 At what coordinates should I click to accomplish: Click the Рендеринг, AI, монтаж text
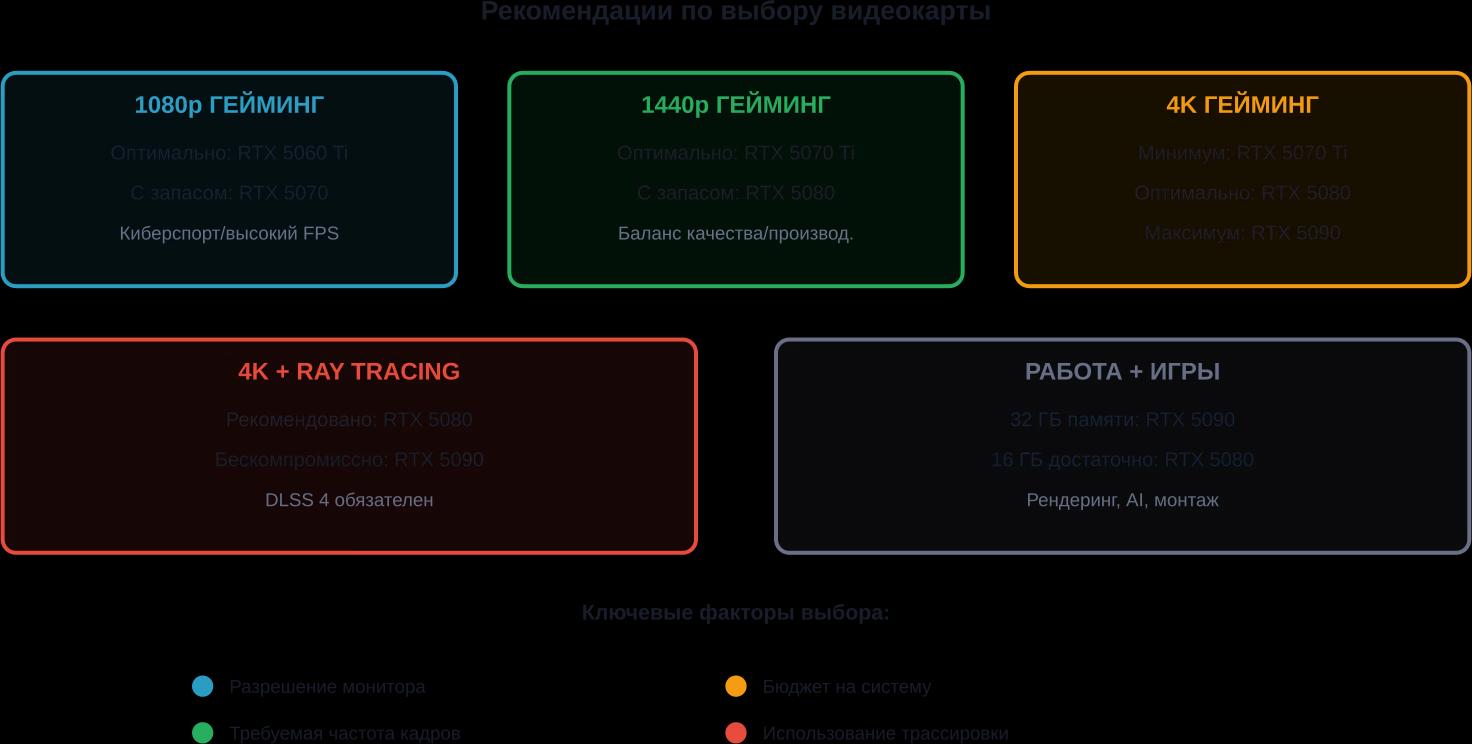tap(1122, 500)
